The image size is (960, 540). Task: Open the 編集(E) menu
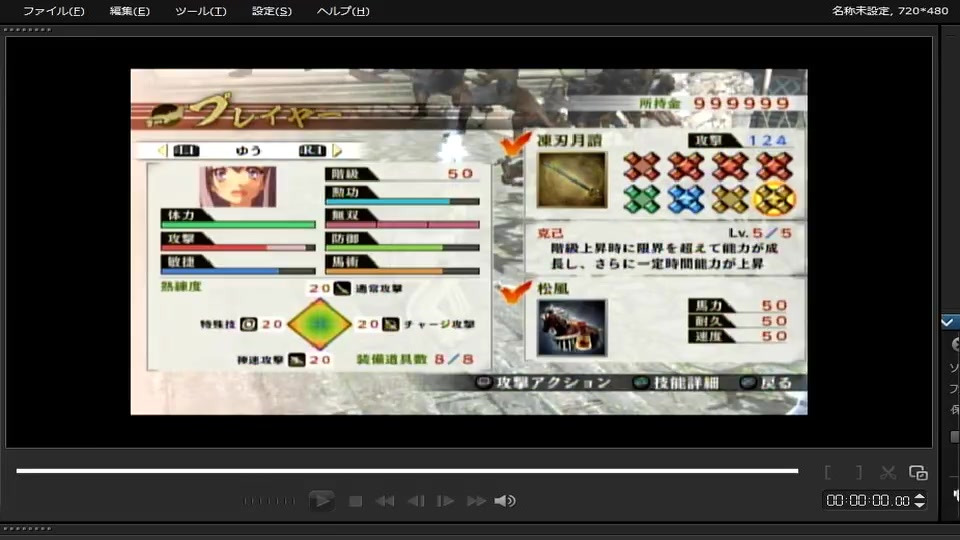click(129, 11)
